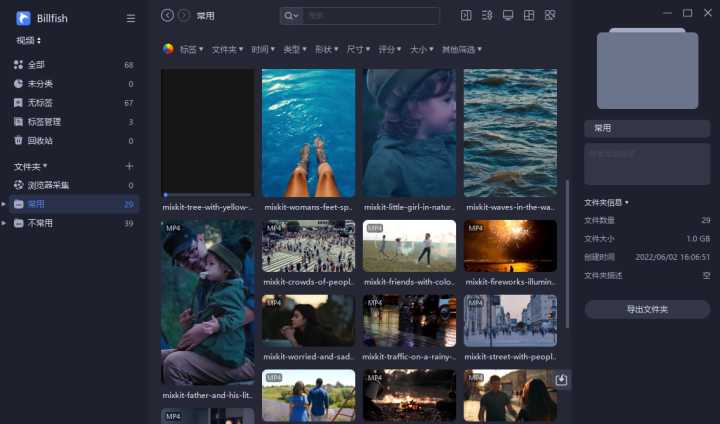This screenshot has width=720, height=424.
Task: Open the sort options icon
Action: [487, 16]
